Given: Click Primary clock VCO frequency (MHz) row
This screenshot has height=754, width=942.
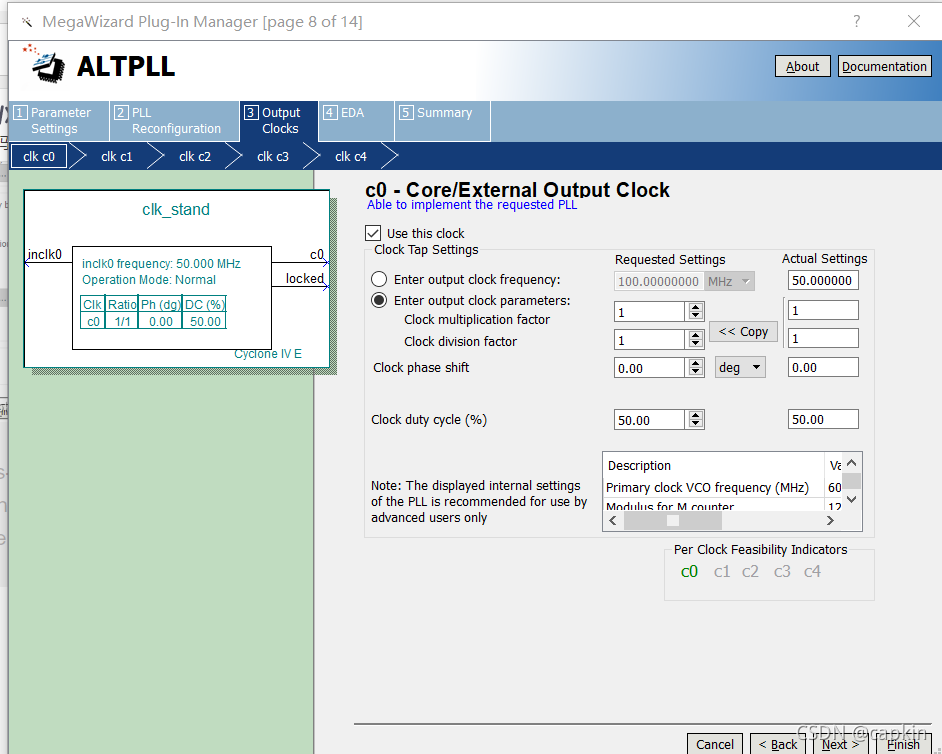Looking at the screenshot, I should [x=723, y=487].
